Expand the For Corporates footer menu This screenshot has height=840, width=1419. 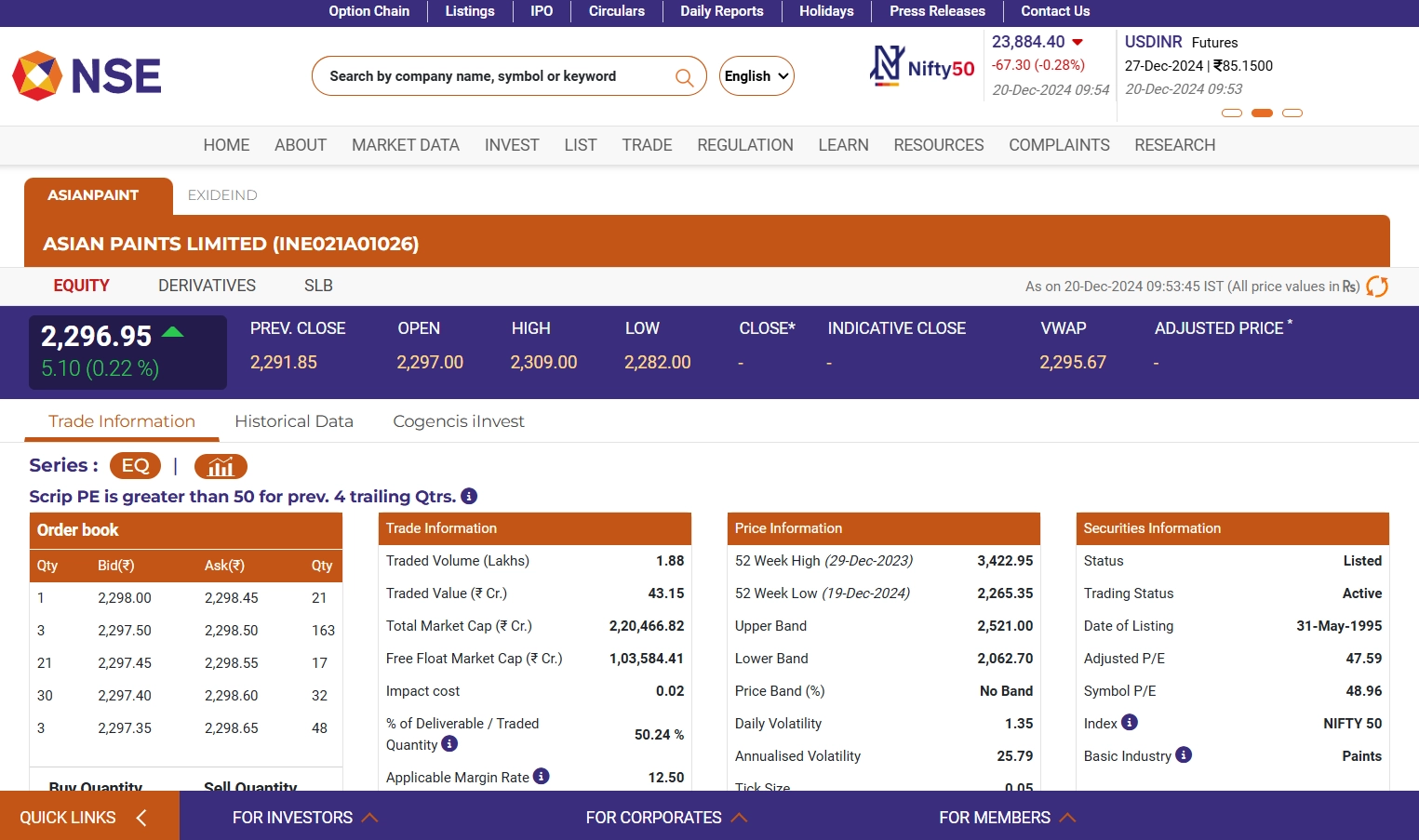(665, 818)
